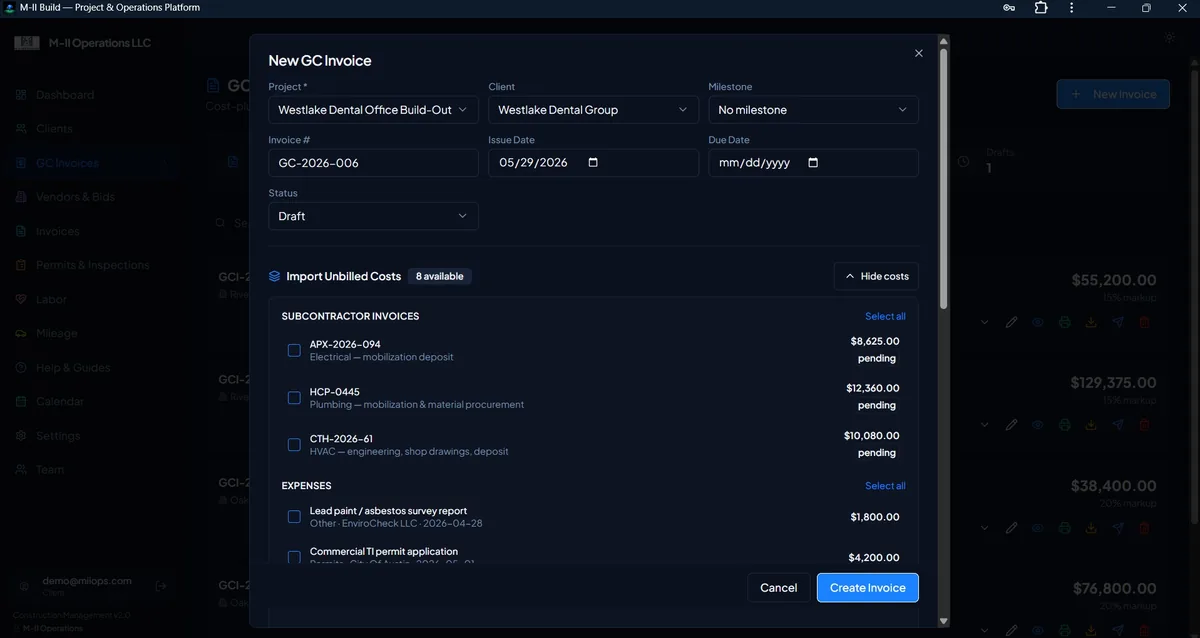This screenshot has width=1200, height=638.
Task: Select all expenses
Action: click(885, 486)
